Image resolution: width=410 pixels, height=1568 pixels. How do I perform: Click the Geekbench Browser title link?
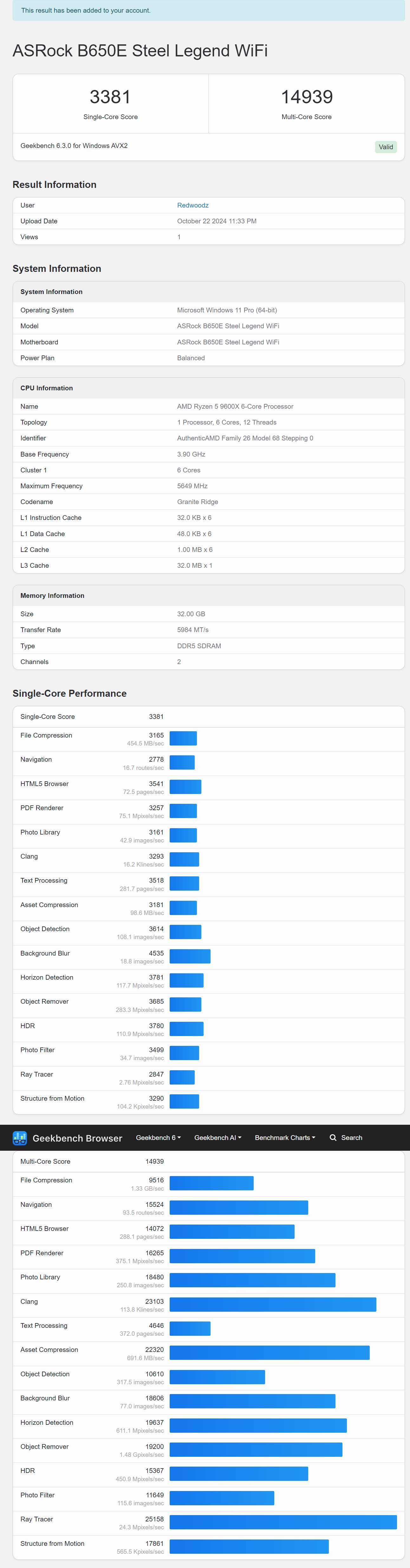point(77,1138)
